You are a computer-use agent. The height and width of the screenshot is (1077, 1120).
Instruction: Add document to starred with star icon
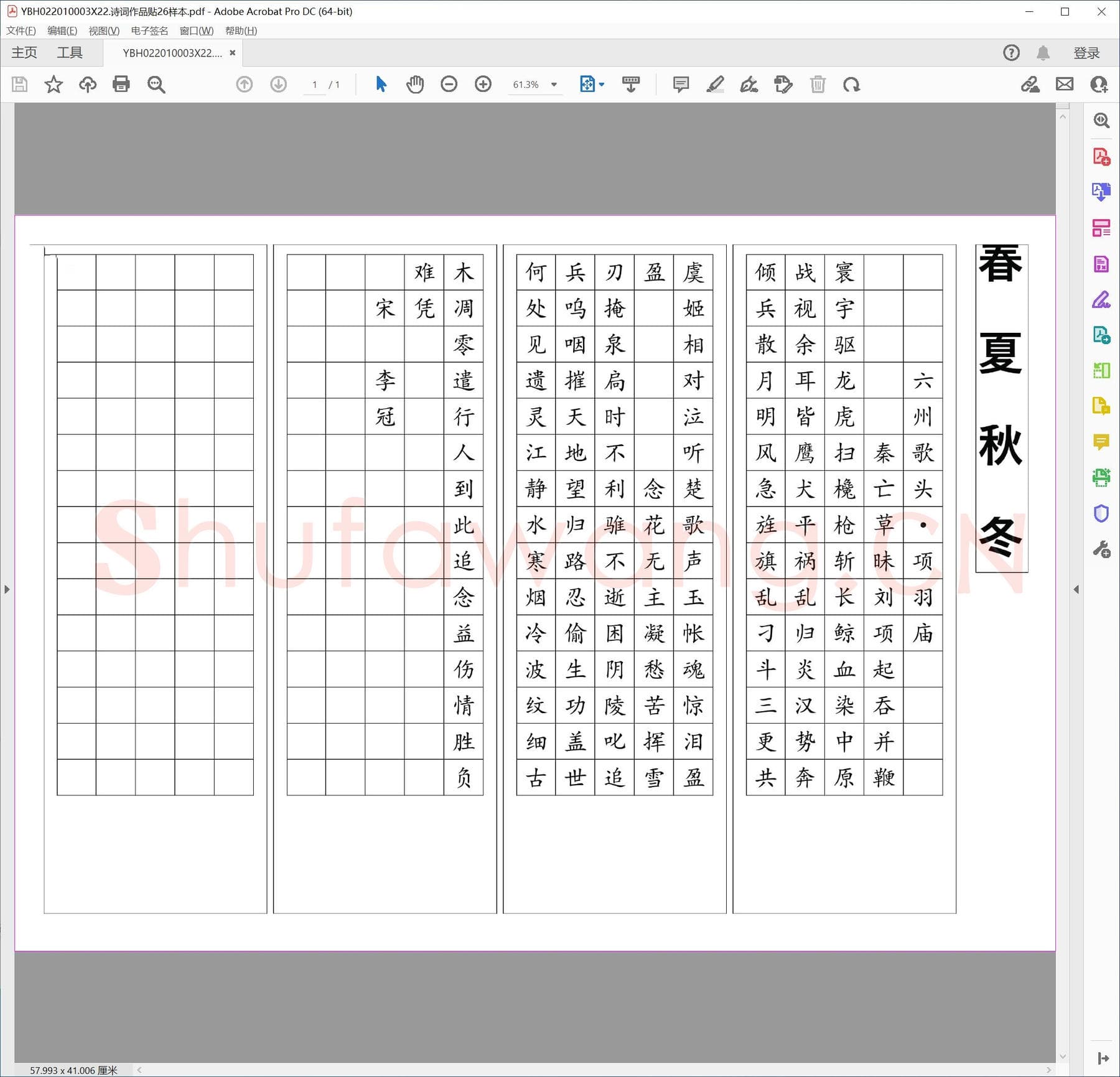click(x=54, y=84)
